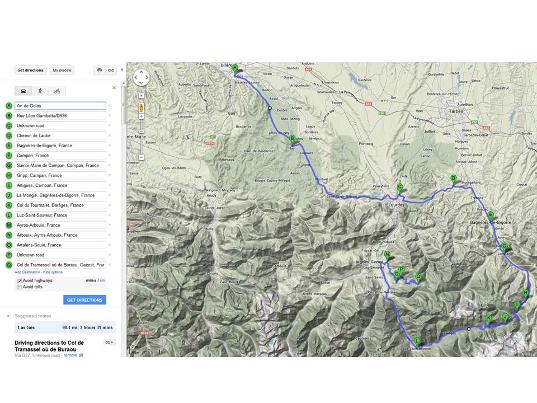Click the Driving directions to Col de Tramassel heading
Viewport: 537px width, 403px height.
49,346
